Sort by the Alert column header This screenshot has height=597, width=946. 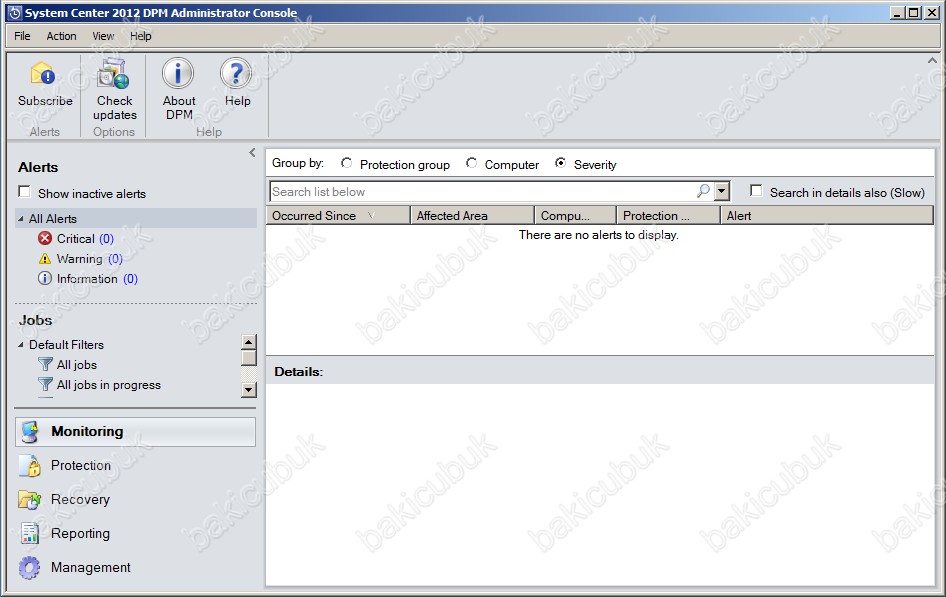[827, 215]
